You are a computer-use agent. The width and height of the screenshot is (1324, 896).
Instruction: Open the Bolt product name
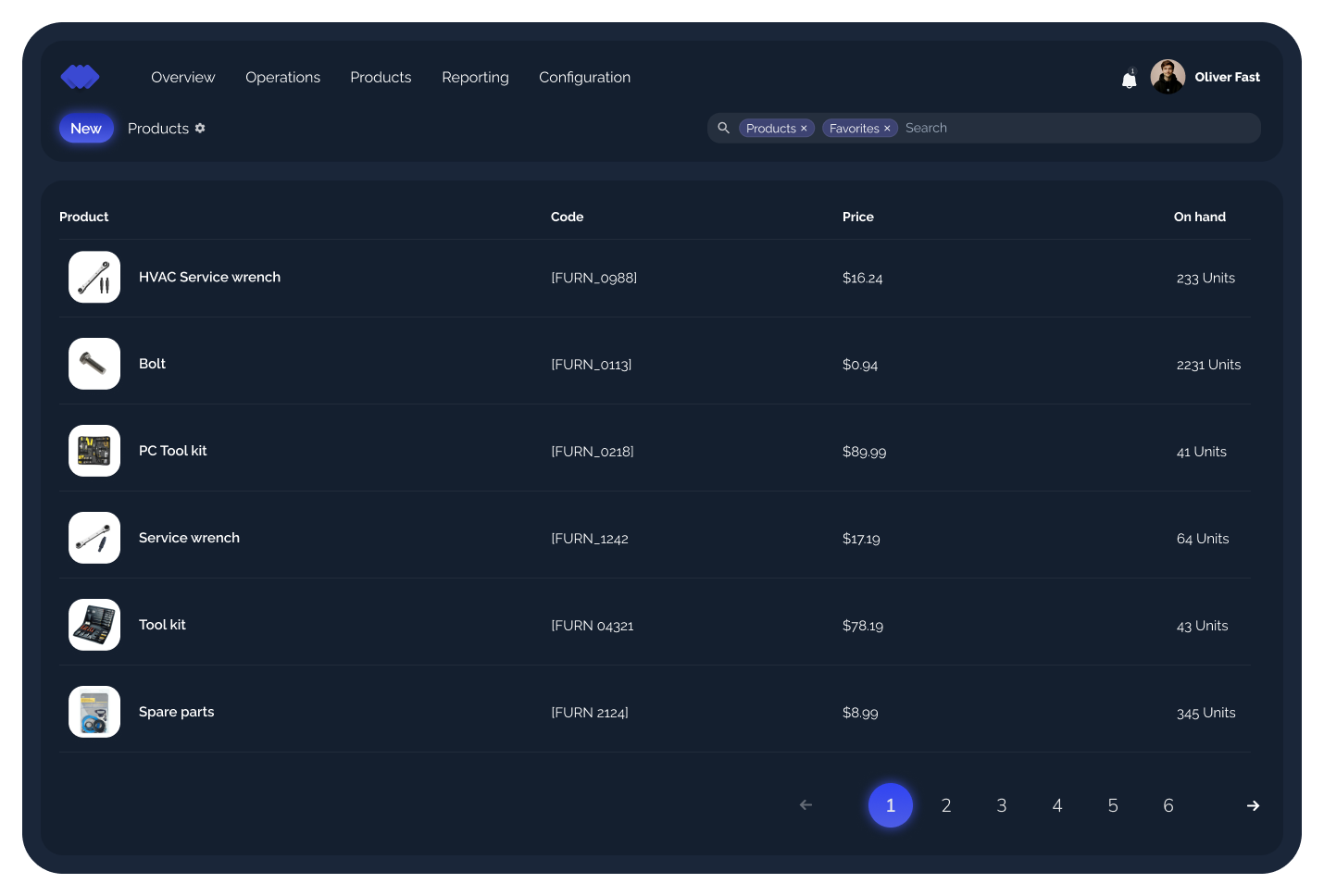tap(152, 364)
